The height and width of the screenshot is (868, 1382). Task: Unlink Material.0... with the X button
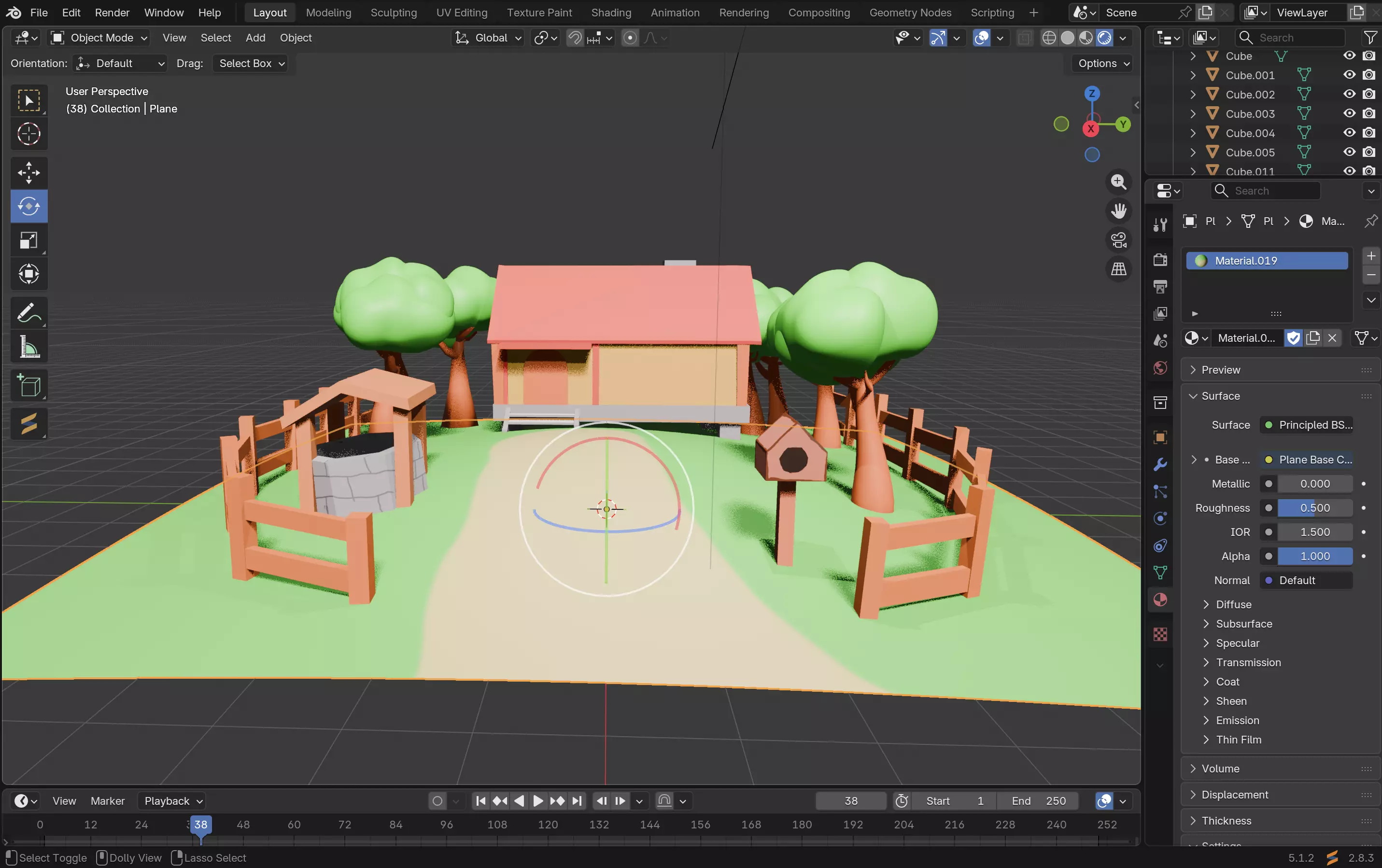tap(1332, 338)
